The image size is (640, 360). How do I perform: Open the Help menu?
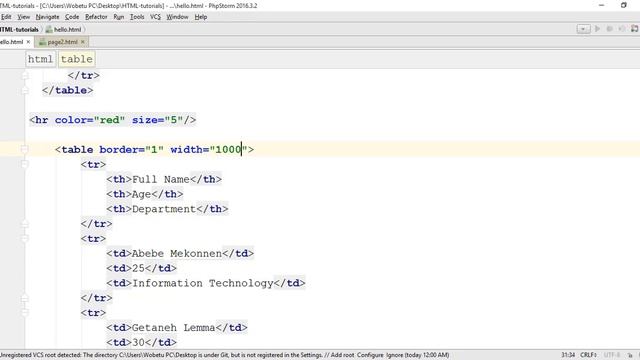200,17
